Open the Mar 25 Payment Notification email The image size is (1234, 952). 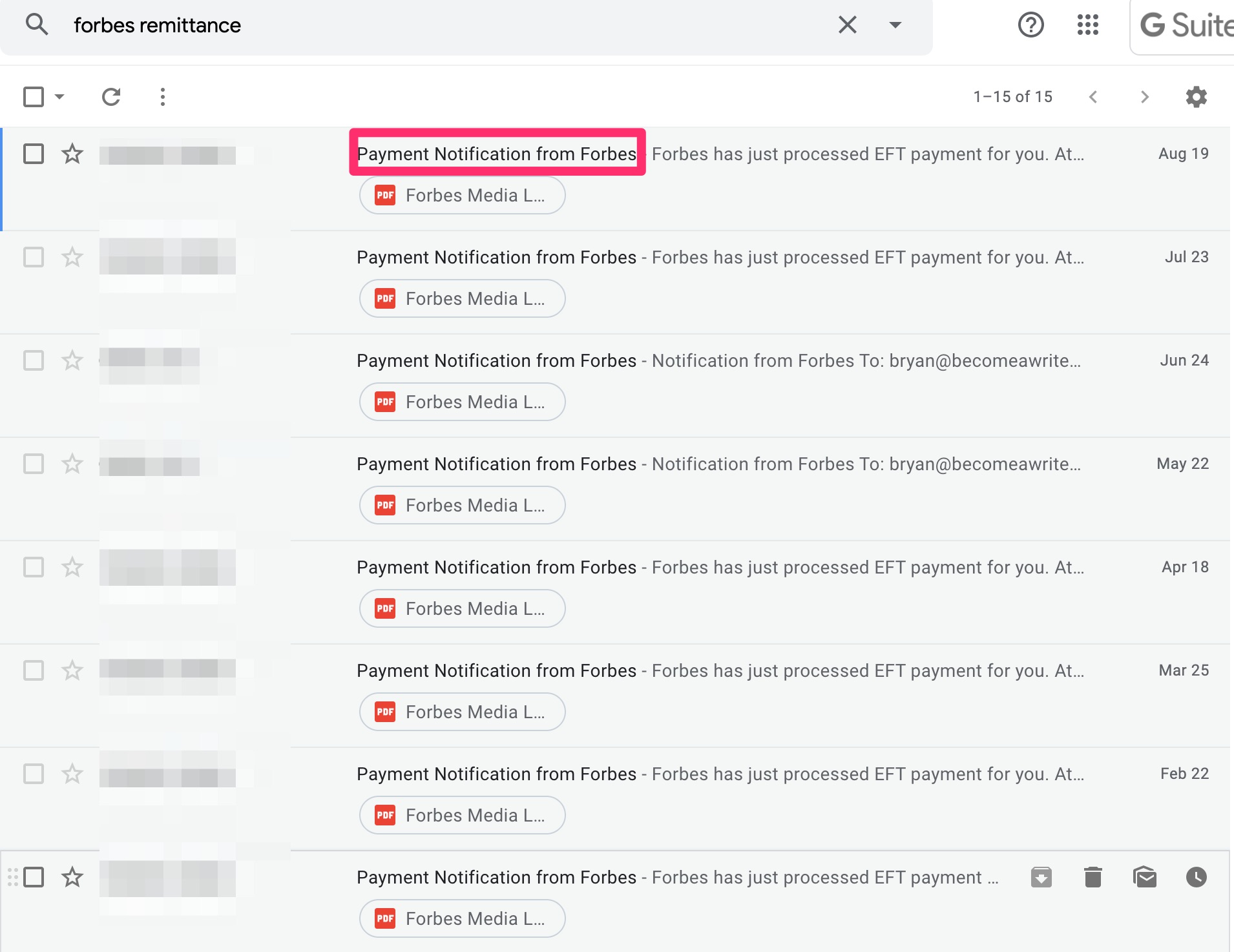pyautogui.click(x=496, y=670)
